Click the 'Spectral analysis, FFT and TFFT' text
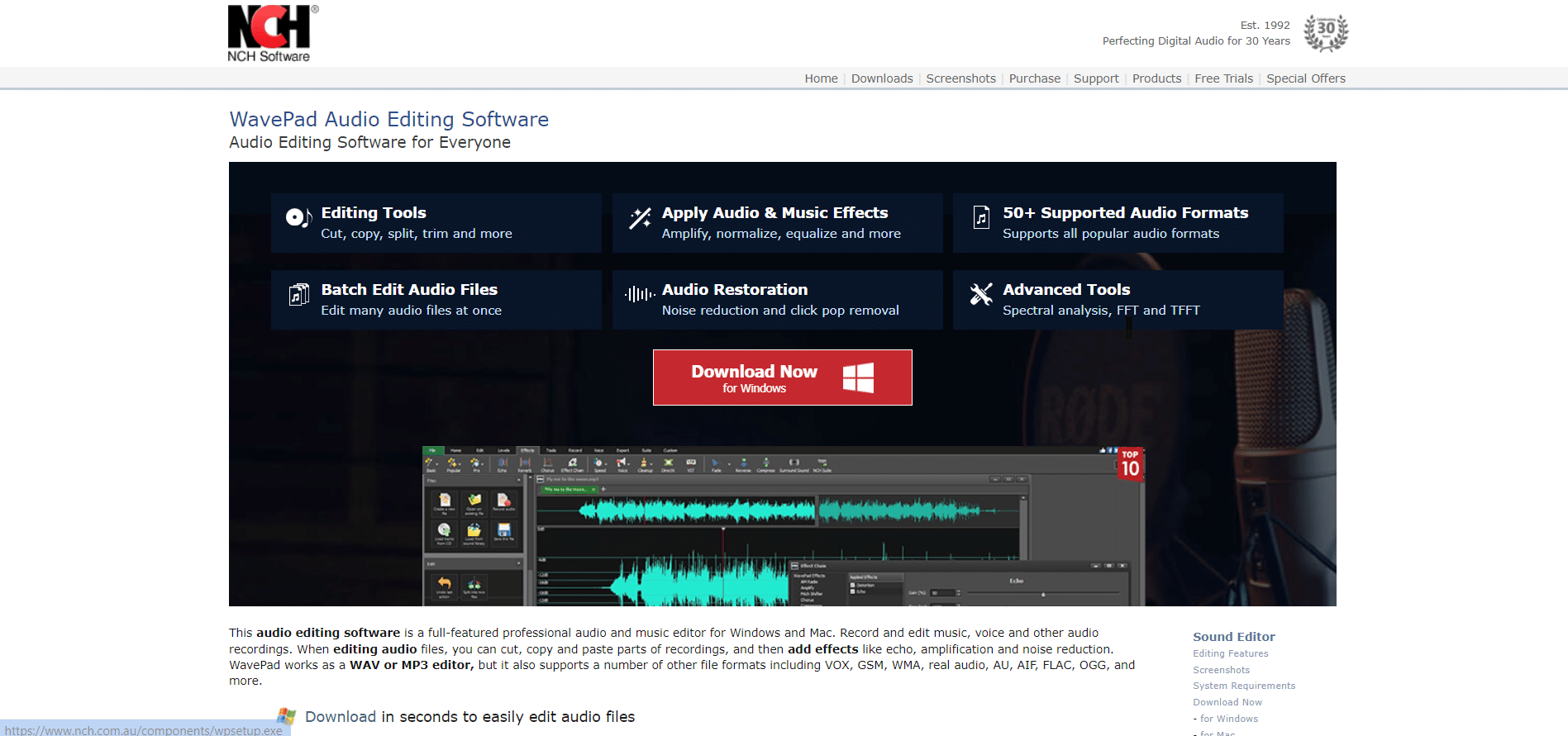This screenshot has height=736, width=1568. pyautogui.click(x=1101, y=311)
